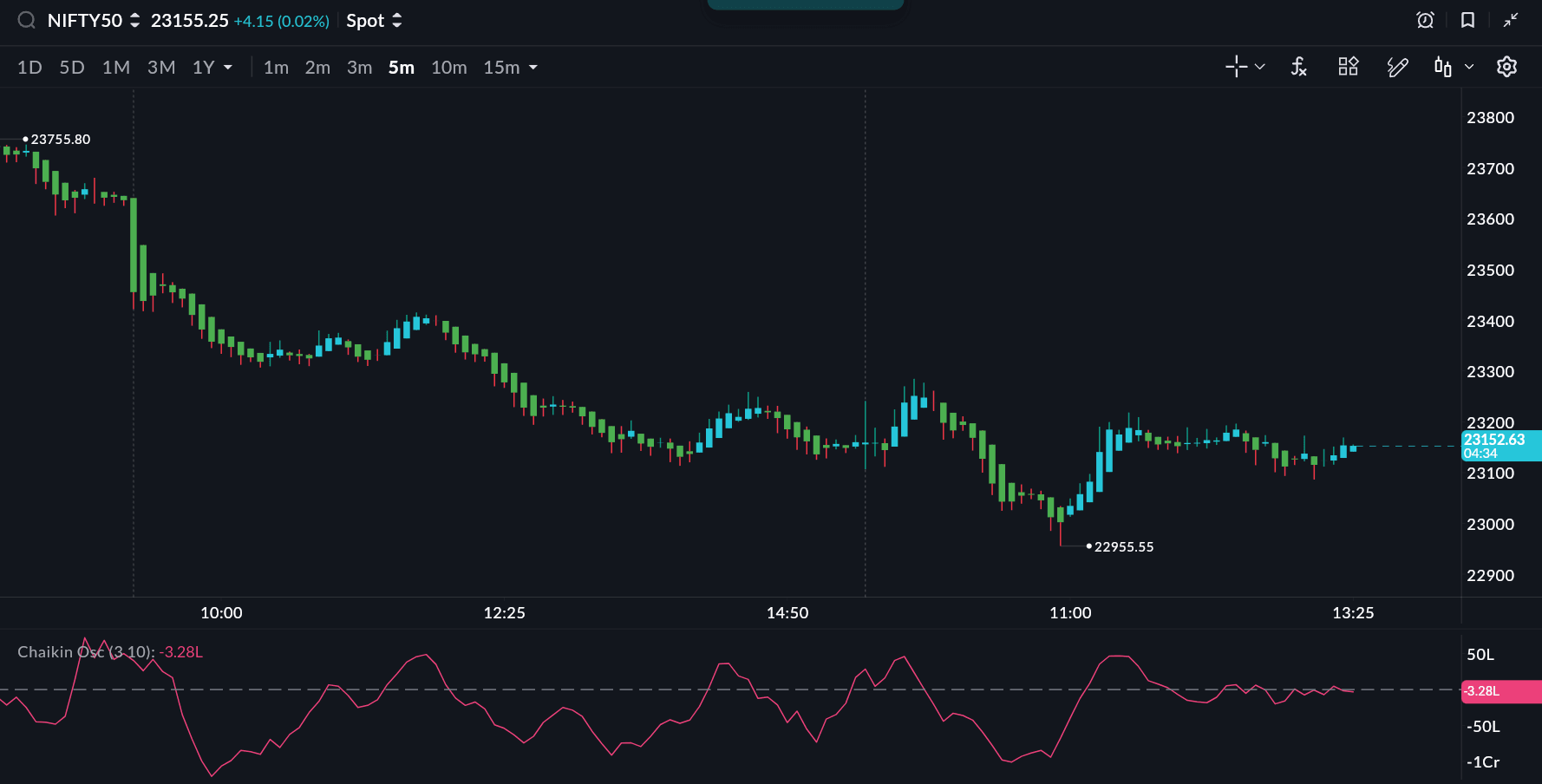Open the fx indicators menu
Screen dimensions: 1542x784
point(1298,67)
